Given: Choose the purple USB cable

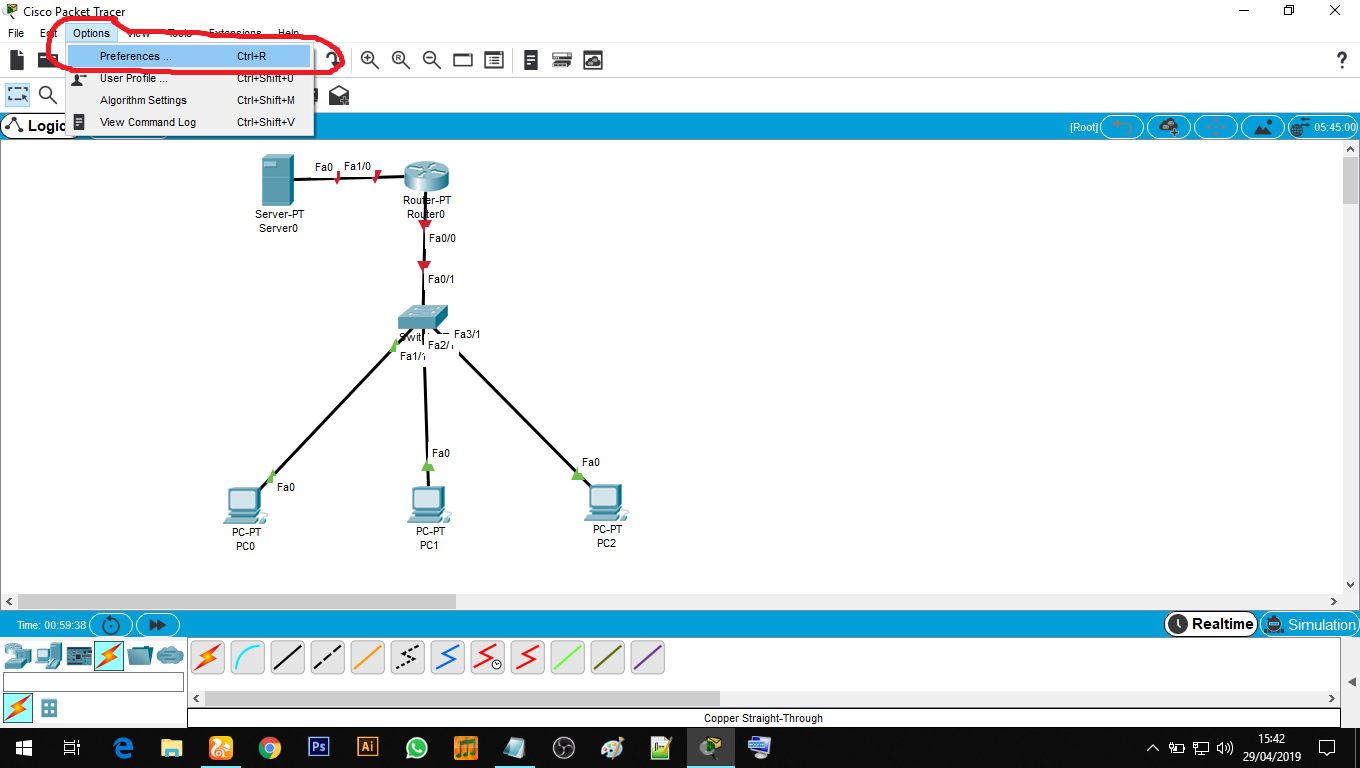Looking at the screenshot, I should (648, 657).
